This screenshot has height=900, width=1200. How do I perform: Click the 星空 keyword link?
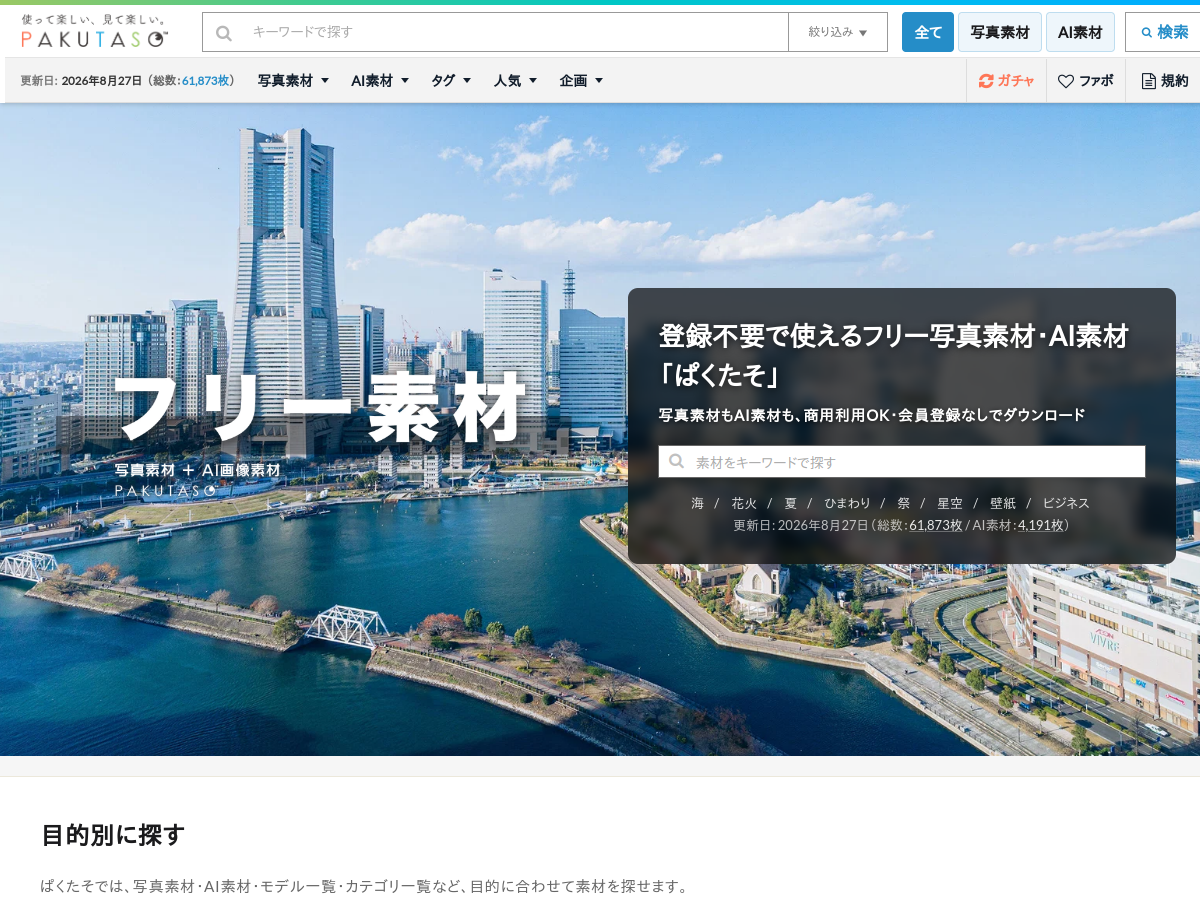pyautogui.click(x=950, y=503)
